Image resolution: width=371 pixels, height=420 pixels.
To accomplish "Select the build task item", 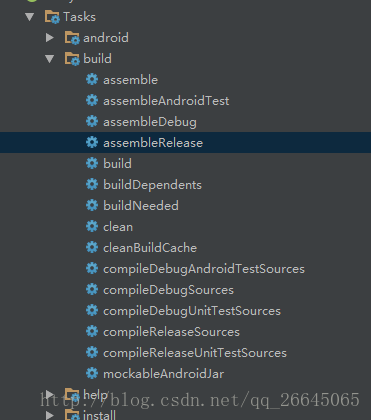I will click(117, 164).
